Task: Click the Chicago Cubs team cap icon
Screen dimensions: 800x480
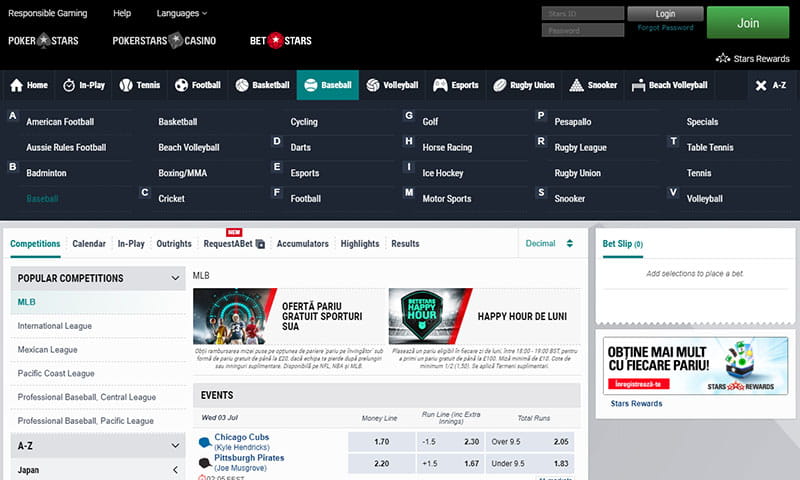Action: (x=205, y=442)
